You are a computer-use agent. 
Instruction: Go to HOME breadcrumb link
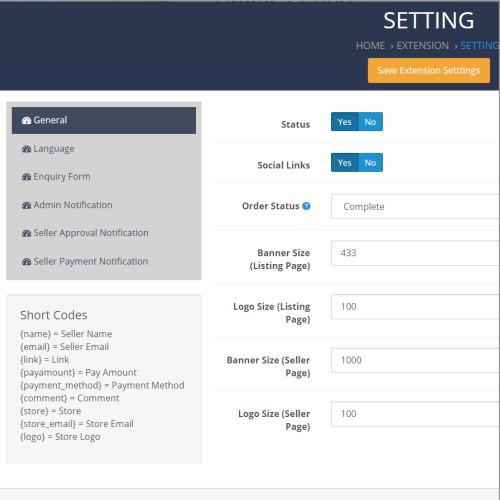[x=370, y=46]
